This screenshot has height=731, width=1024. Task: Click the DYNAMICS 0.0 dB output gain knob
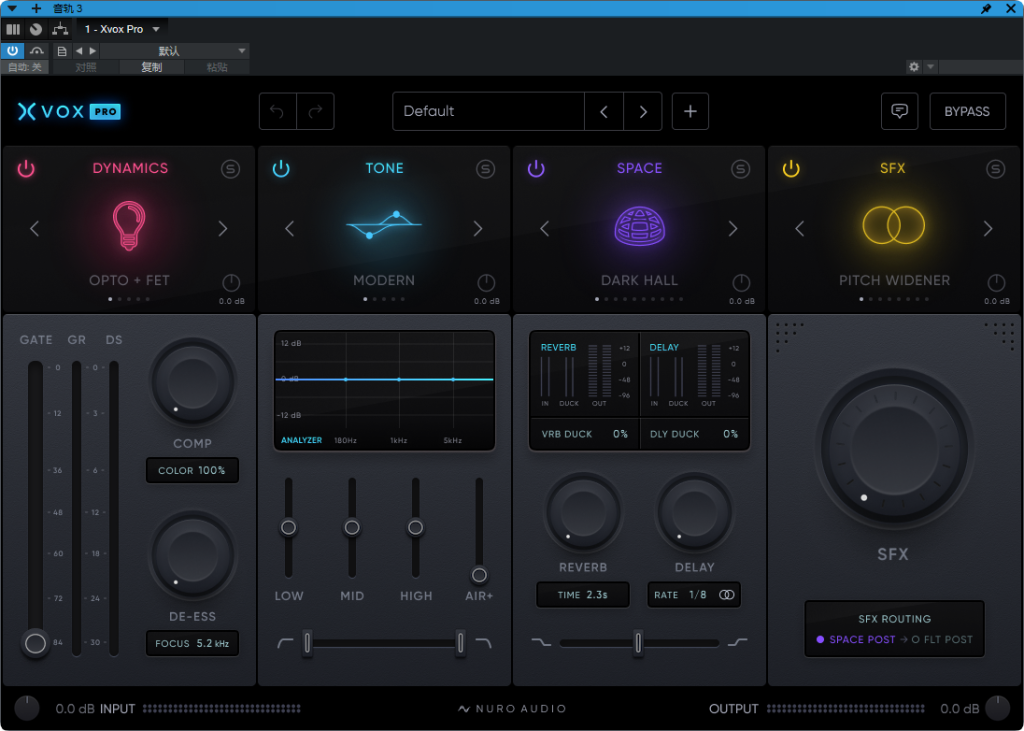231,283
